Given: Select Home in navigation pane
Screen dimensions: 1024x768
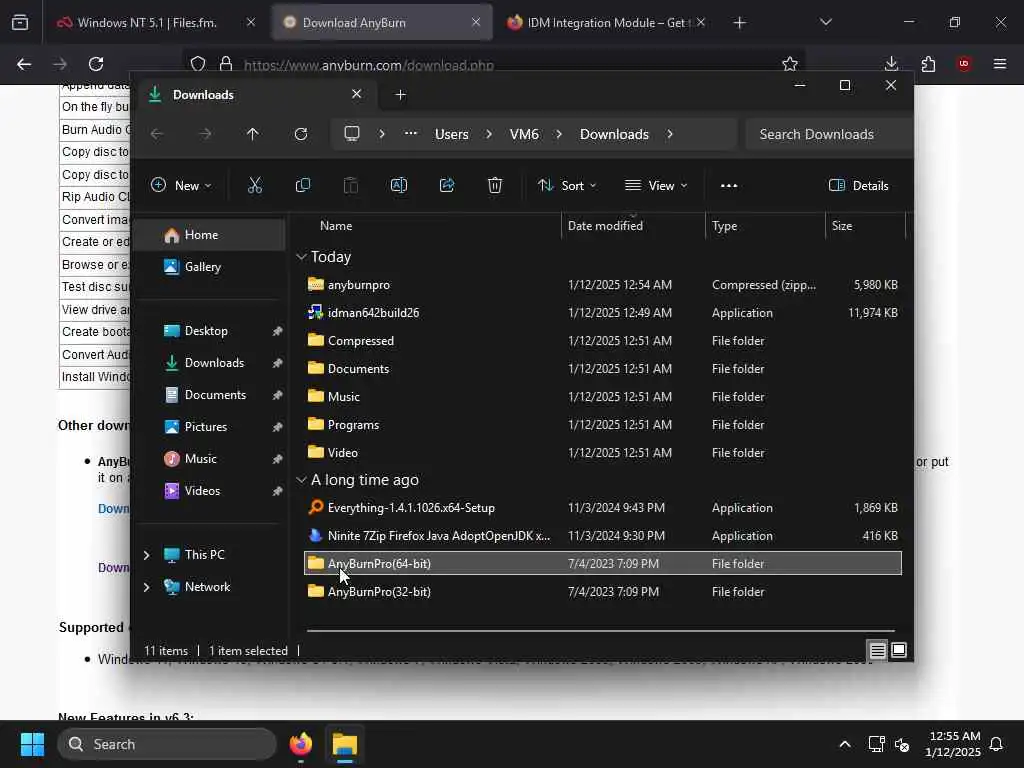Looking at the screenshot, I should [x=209, y=235].
